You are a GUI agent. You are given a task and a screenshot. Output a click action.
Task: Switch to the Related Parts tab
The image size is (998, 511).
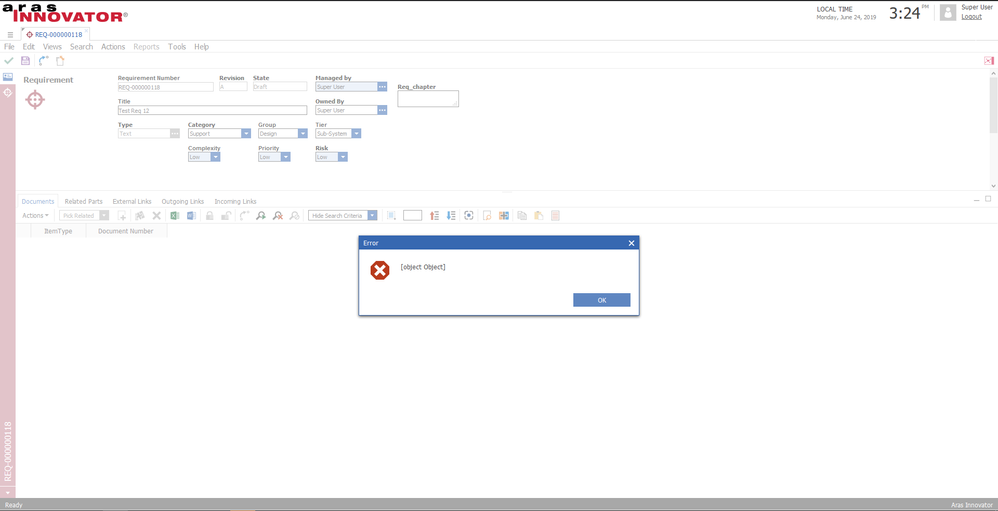[x=83, y=201]
